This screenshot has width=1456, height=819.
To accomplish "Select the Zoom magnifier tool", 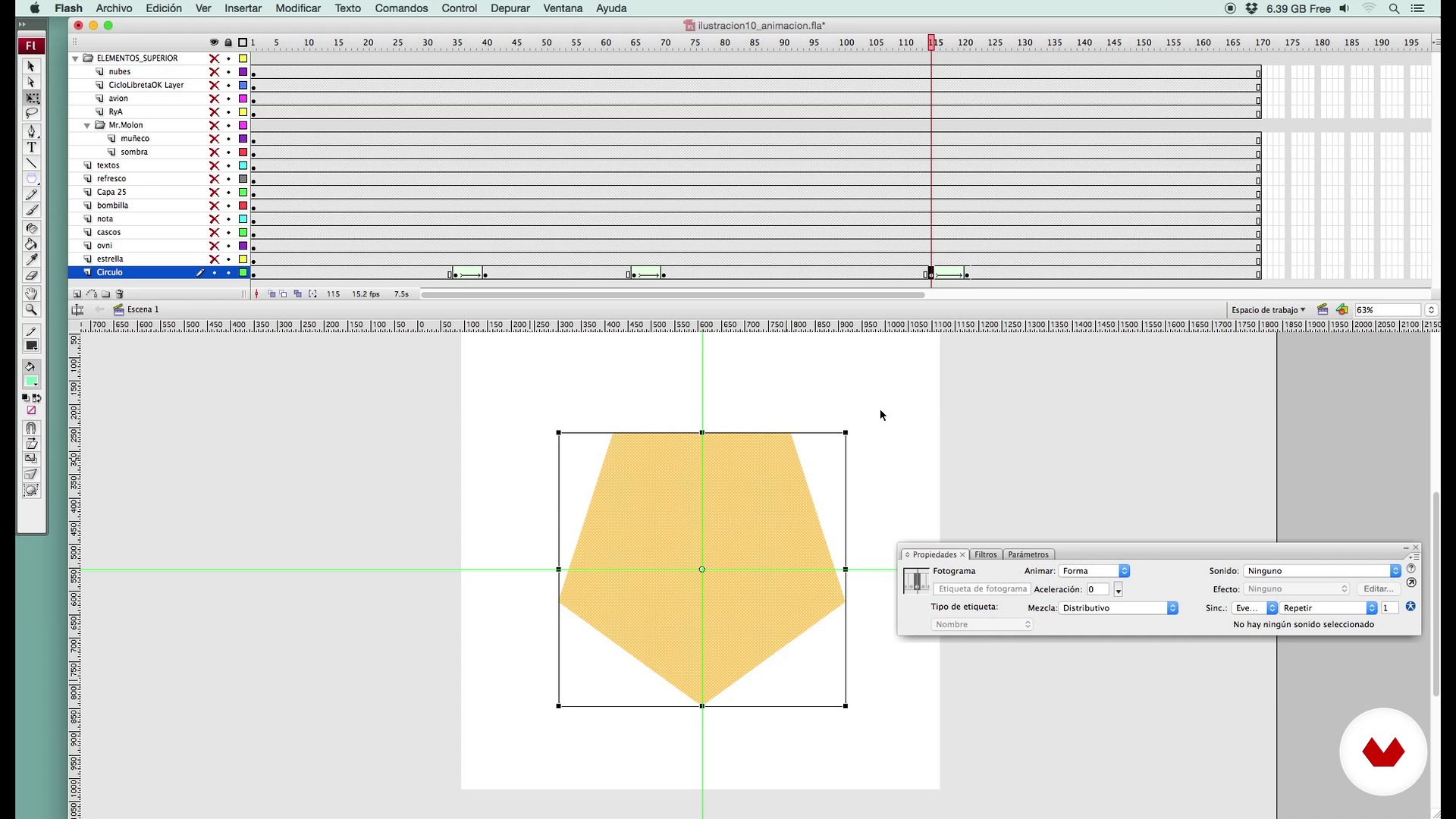I will tap(31, 309).
